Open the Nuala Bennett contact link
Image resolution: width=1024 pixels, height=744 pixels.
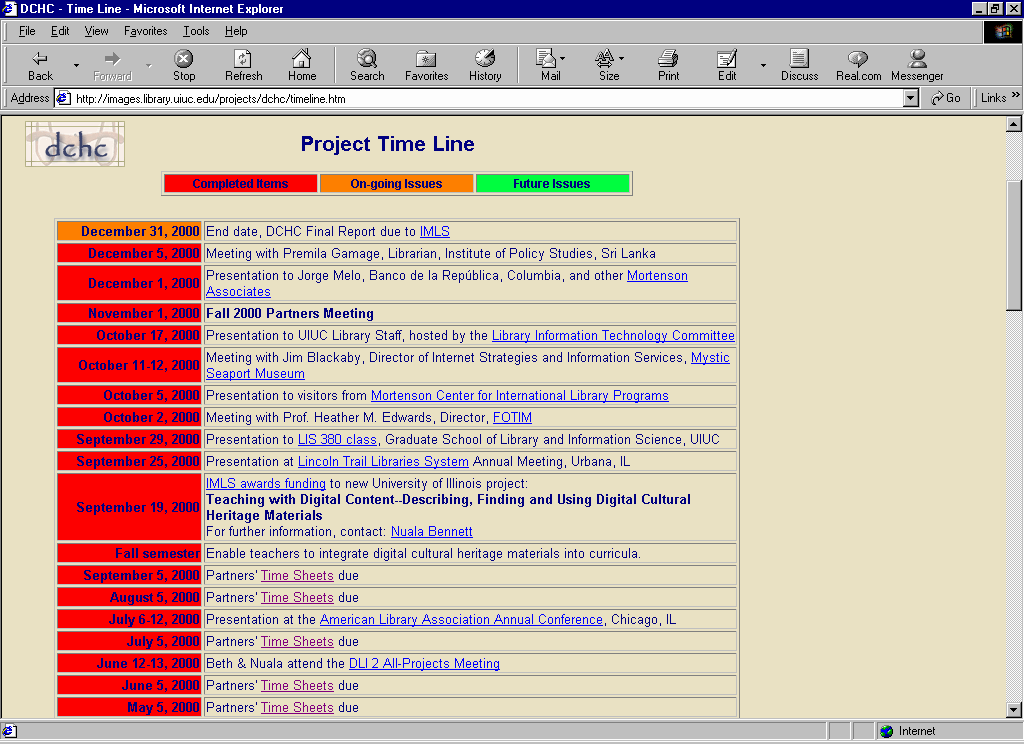click(431, 532)
